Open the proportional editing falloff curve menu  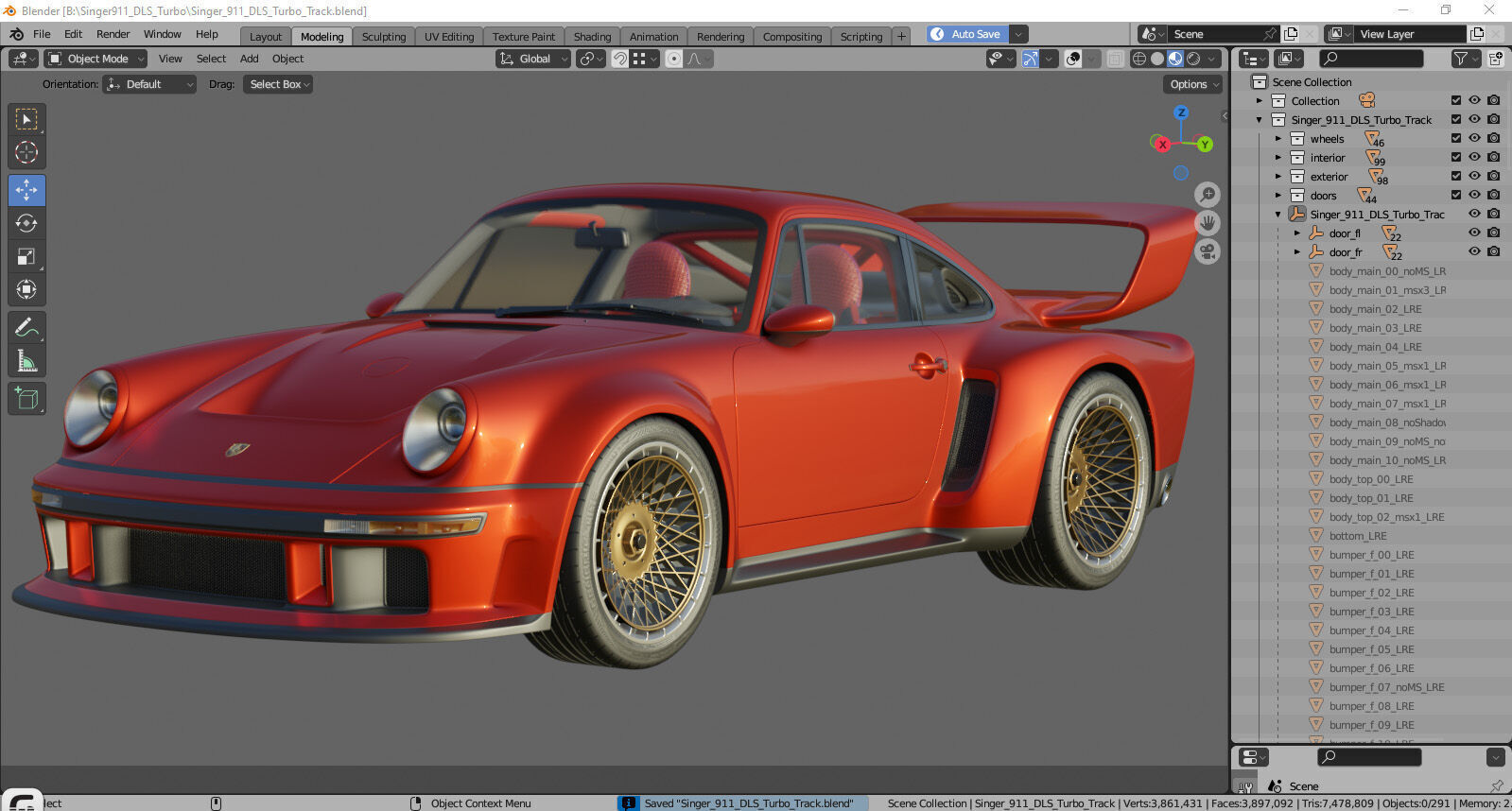point(699,59)
